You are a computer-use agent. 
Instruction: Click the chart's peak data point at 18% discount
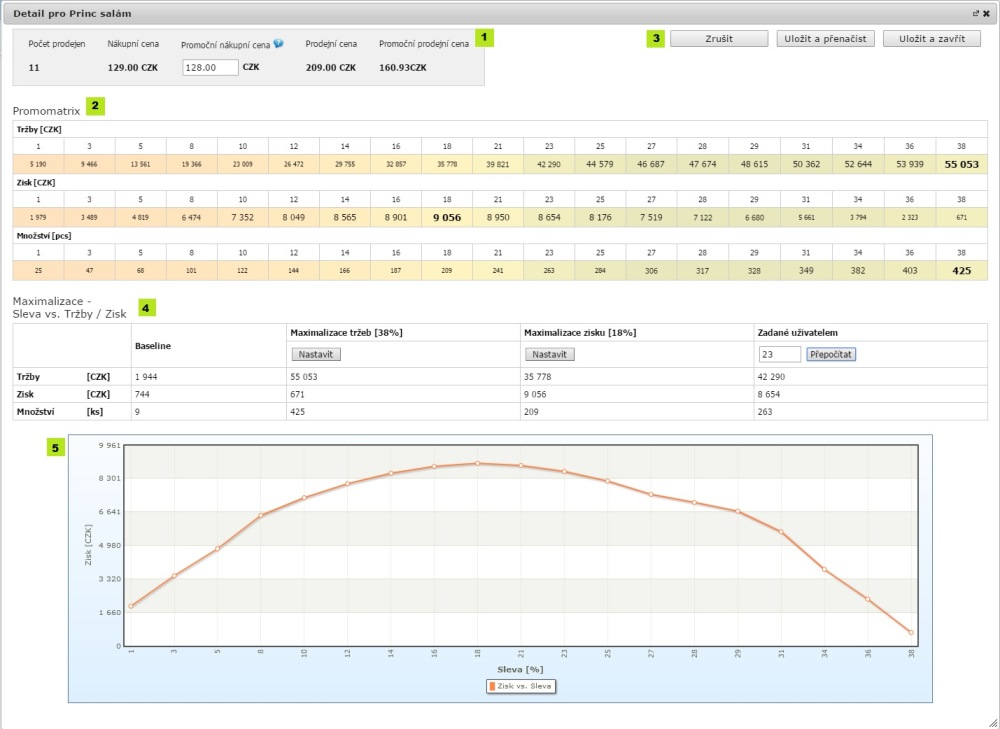coord(478,463)
